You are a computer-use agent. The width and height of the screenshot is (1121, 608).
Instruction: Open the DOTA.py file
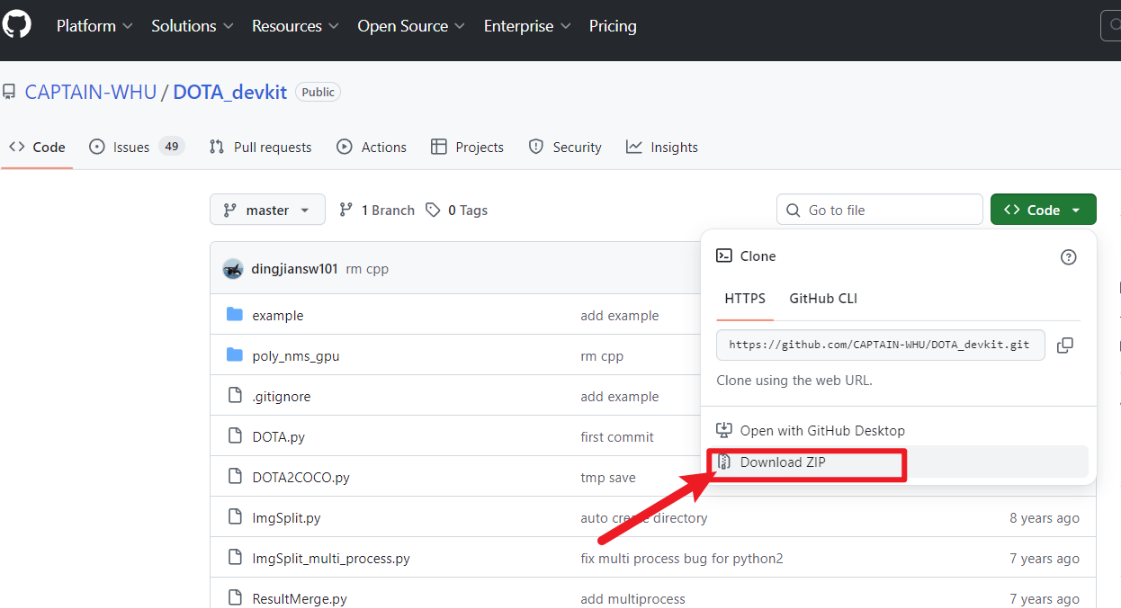279,437
